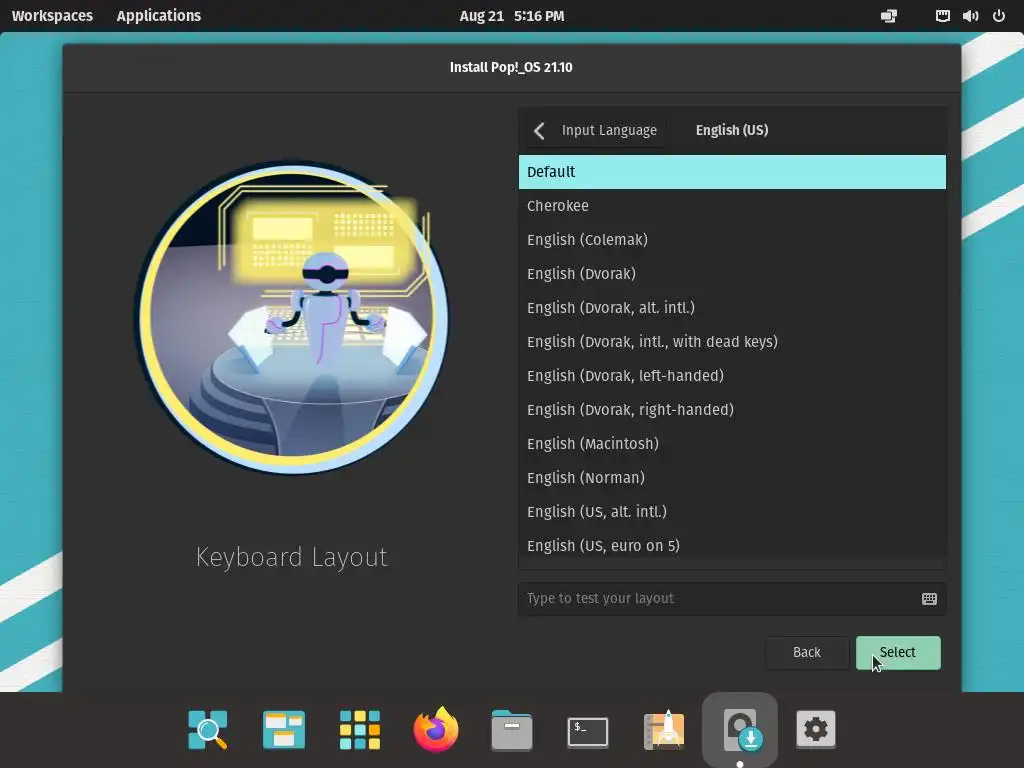Select English (US, euro on 5) layout
This screenshot has height=768, width=1024.
pyautogui.click(x=732, y=545)
